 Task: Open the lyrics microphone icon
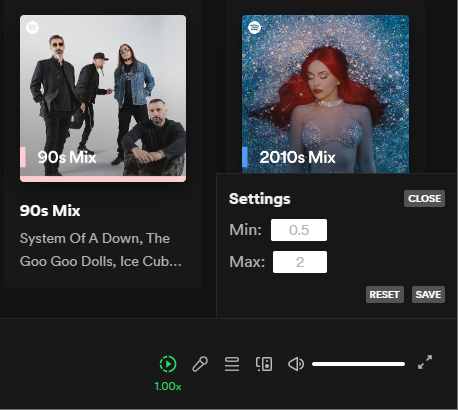point(200,364)
